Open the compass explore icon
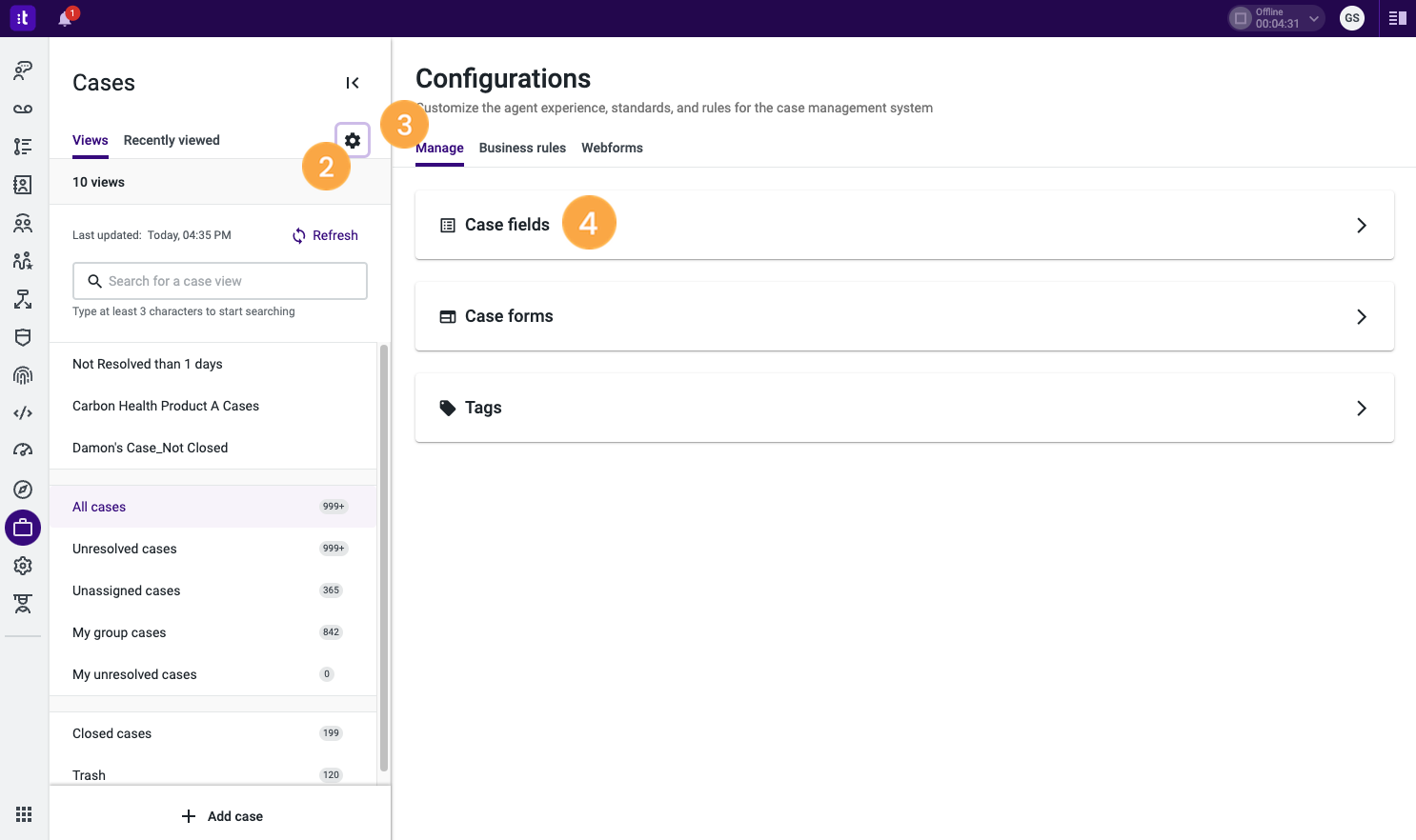1416x840 pixels. pos(23,490)
